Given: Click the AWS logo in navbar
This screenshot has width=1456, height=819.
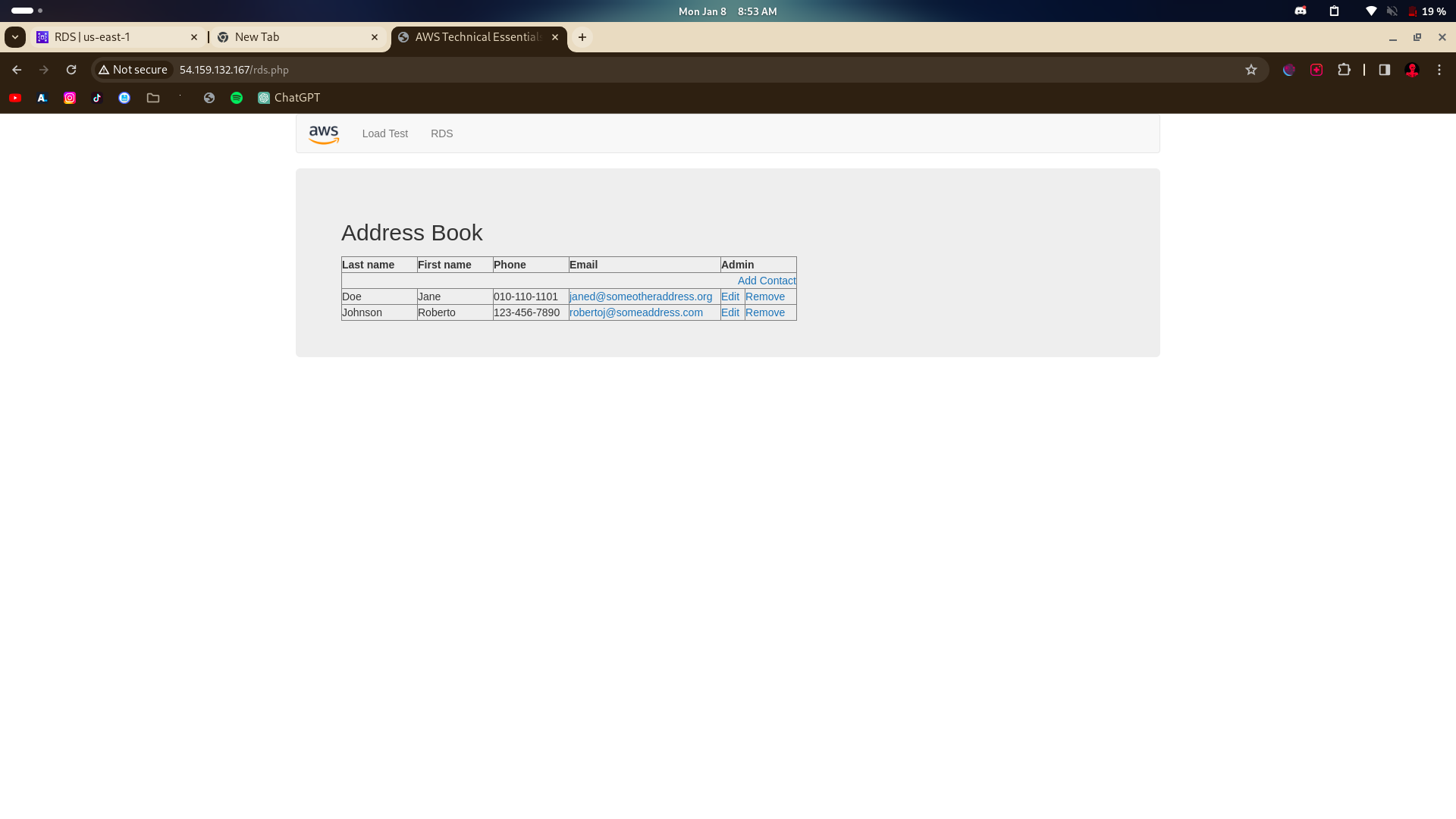Looking at the screenshot, I should pos(324,134).
